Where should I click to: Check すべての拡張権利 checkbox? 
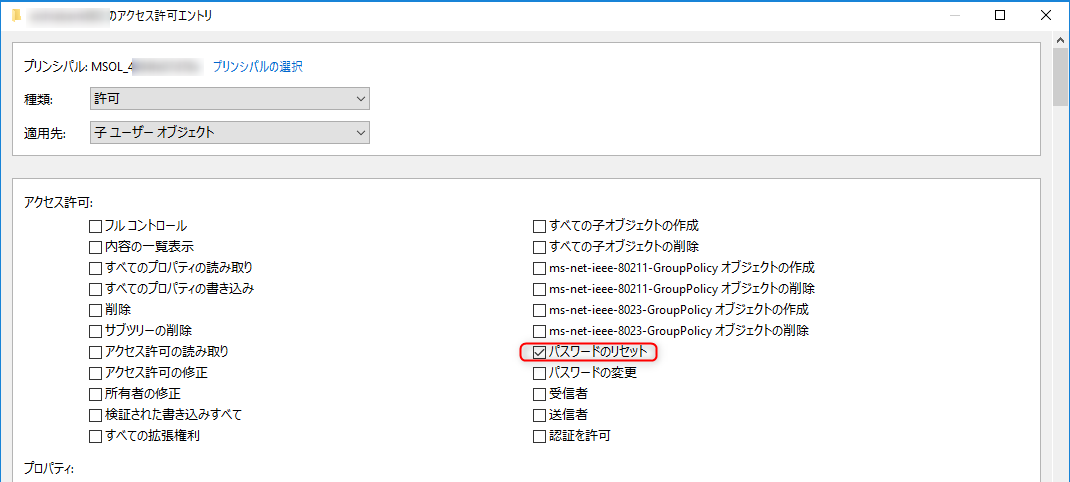point(95,436)
